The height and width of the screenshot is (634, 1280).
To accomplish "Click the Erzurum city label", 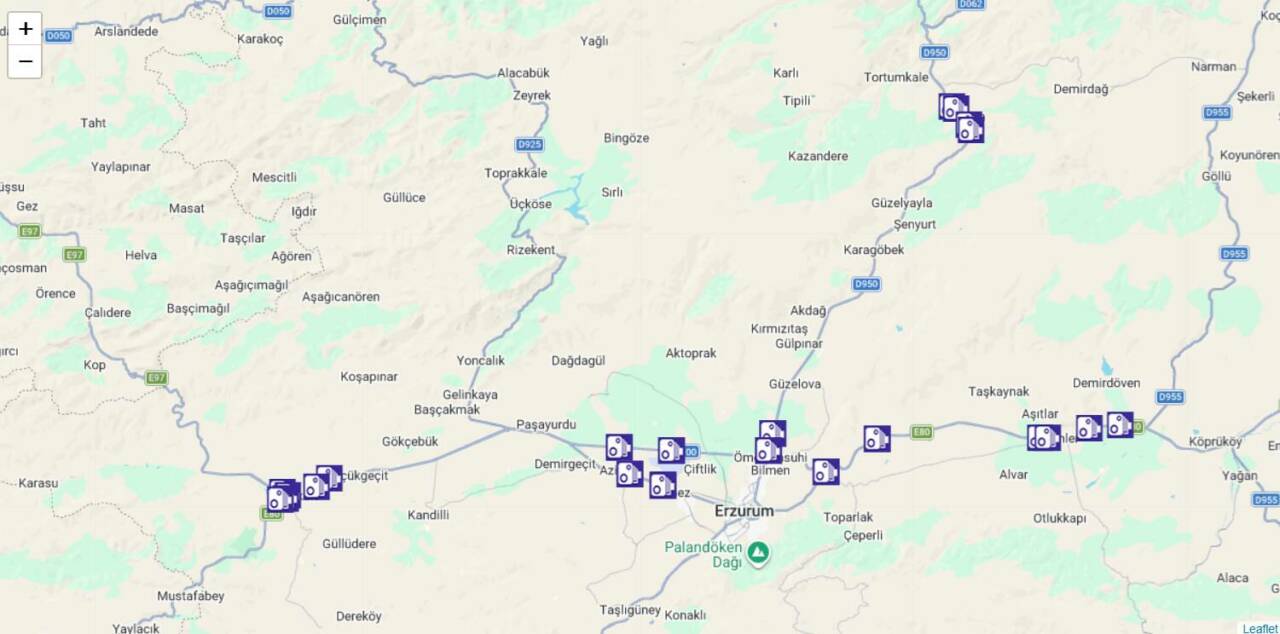I will point(744,511).
